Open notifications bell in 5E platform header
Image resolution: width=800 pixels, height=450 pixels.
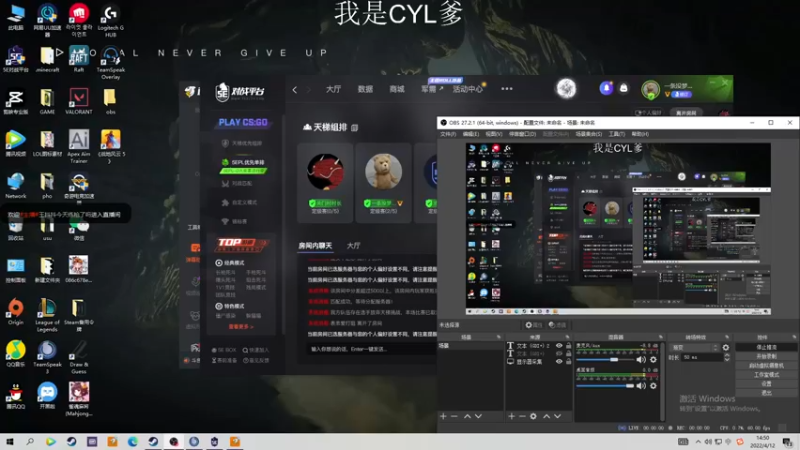tap(606, 88)
